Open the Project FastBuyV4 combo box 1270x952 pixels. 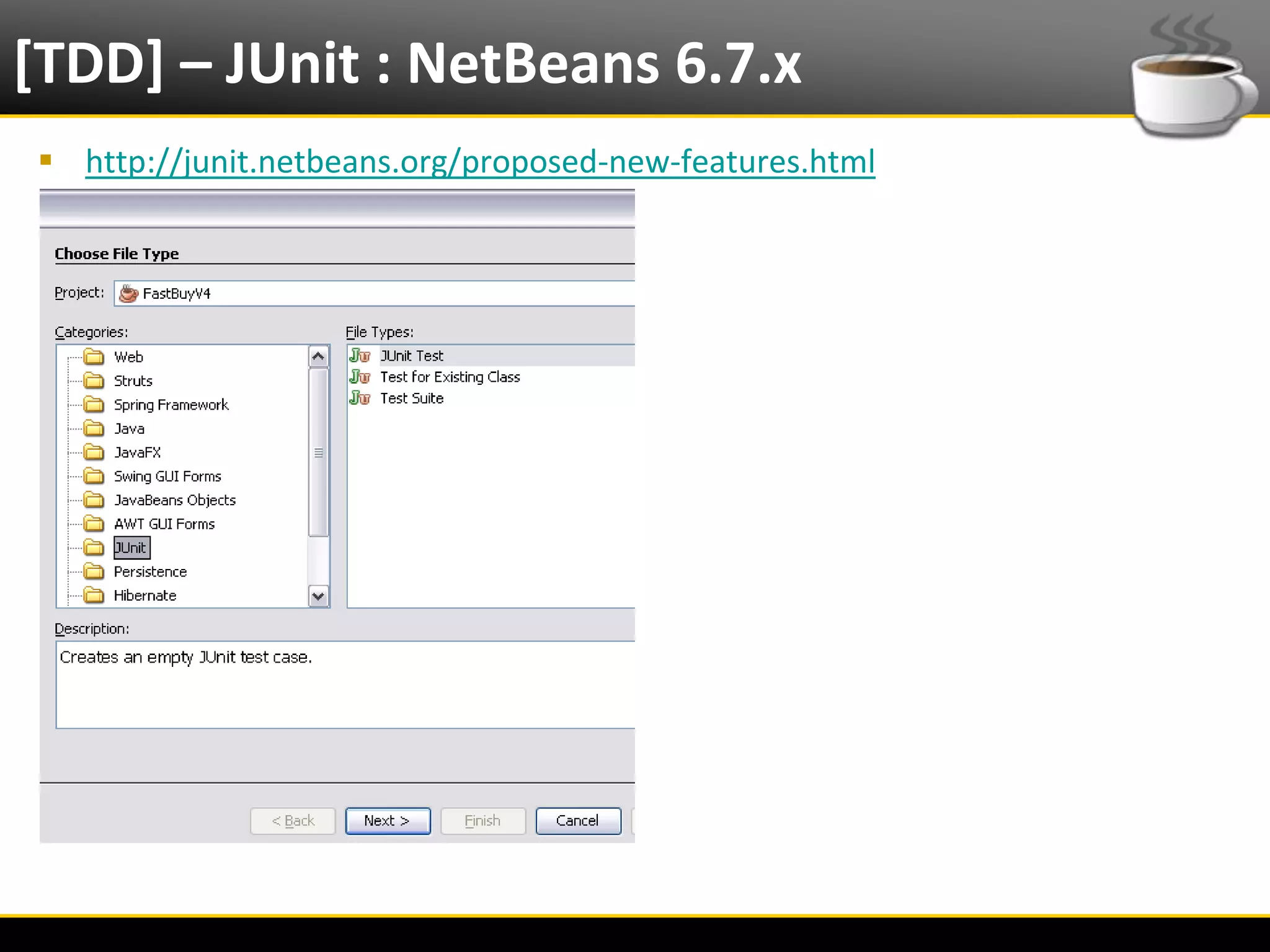(x=375, y=293)
